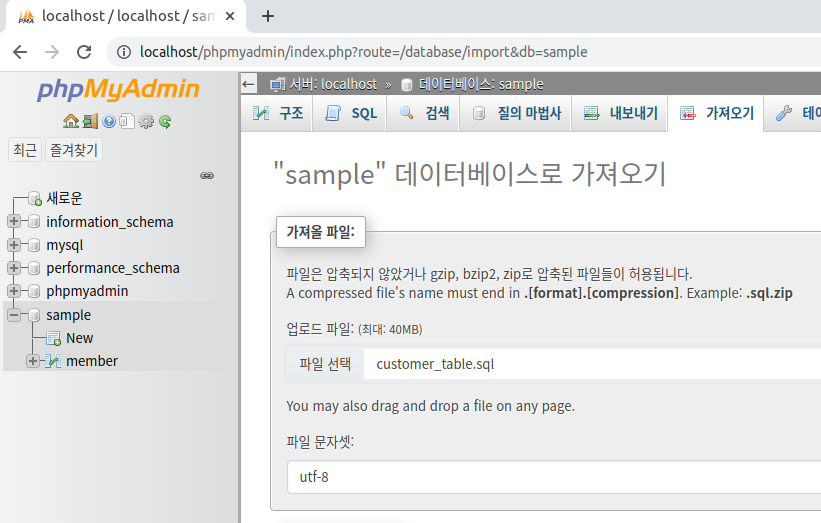Click New under sample database
Image resolution: width=821 pixels, height=523 pixels.
tap(79, 338)
